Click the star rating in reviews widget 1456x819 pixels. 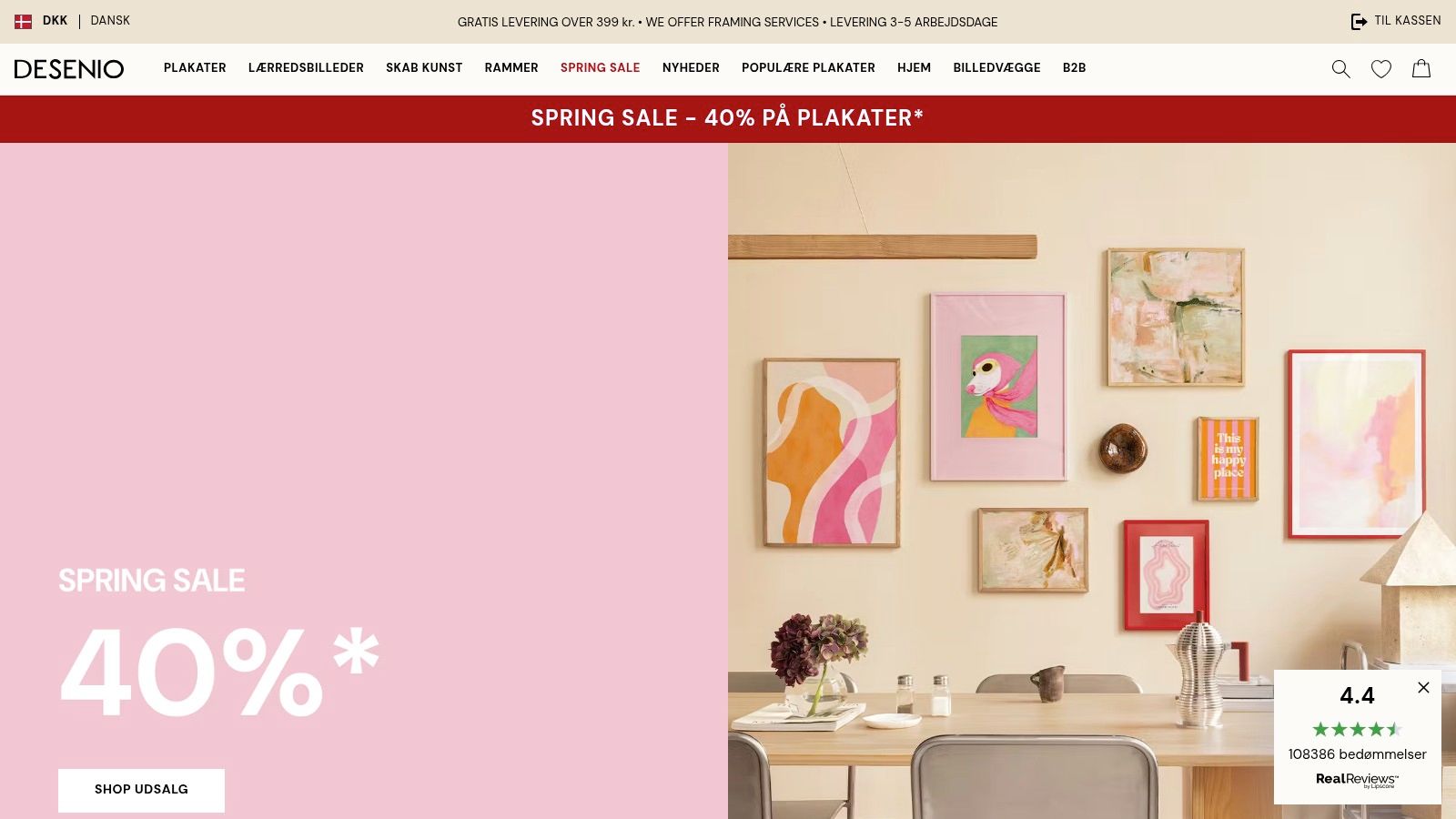coord(1357,729)
